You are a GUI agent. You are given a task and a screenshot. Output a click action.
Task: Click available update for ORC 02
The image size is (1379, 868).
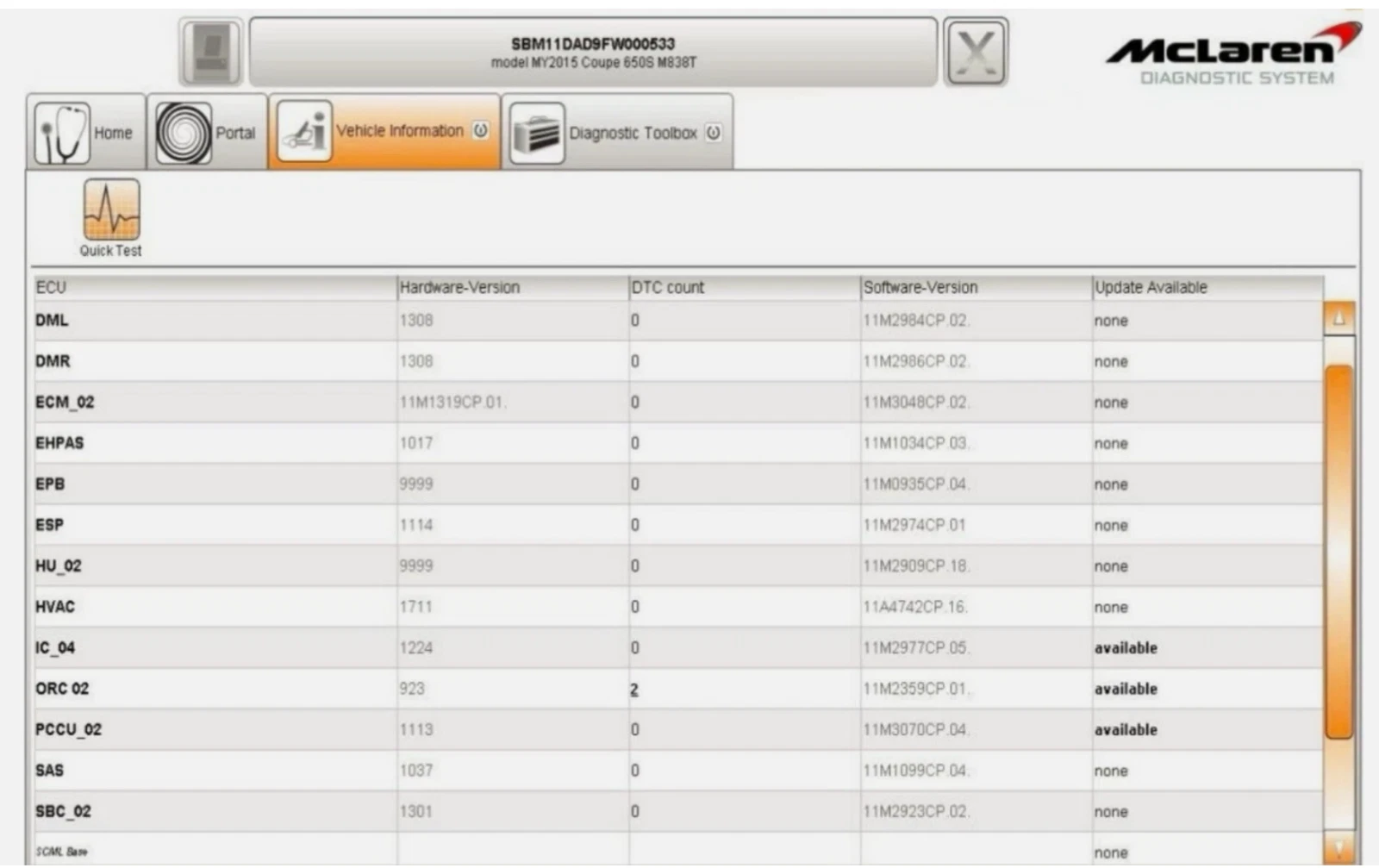pos(1126,689)
